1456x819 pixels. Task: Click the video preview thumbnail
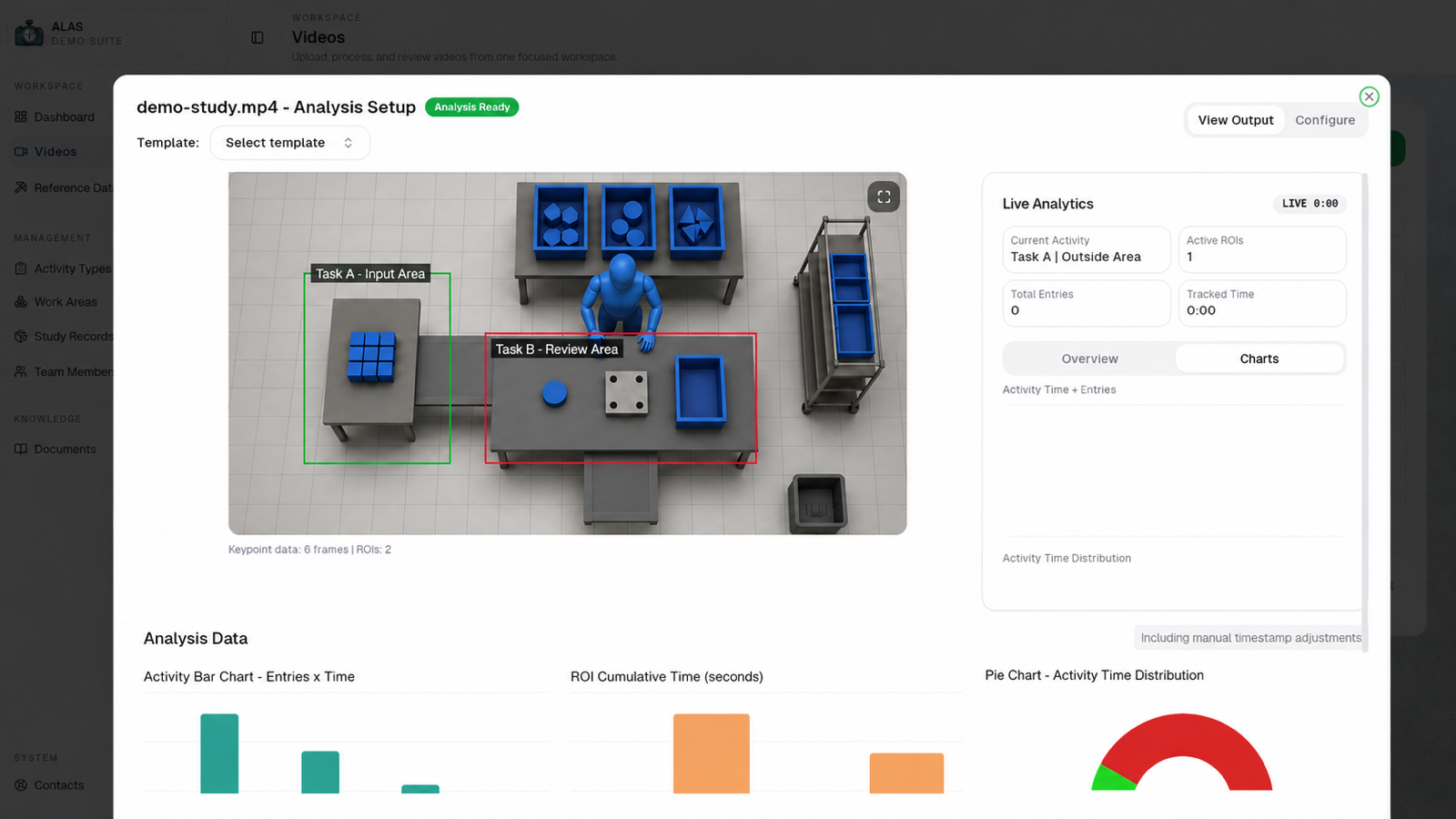[567, 353]
